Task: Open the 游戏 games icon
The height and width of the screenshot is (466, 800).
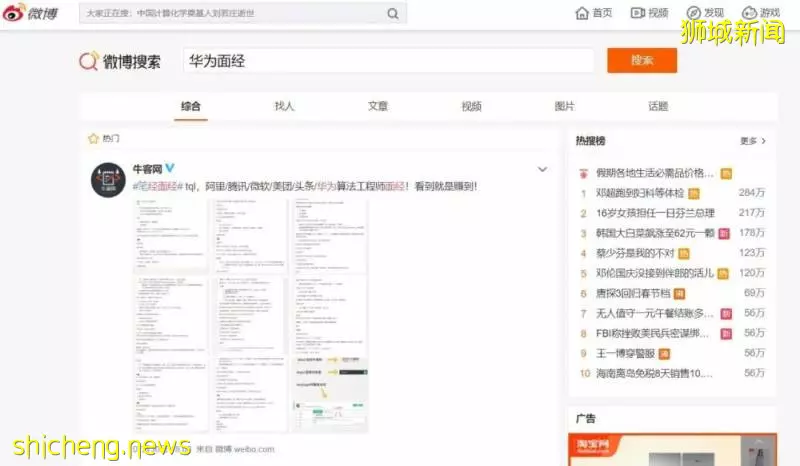Action: [x=749, y=13]
